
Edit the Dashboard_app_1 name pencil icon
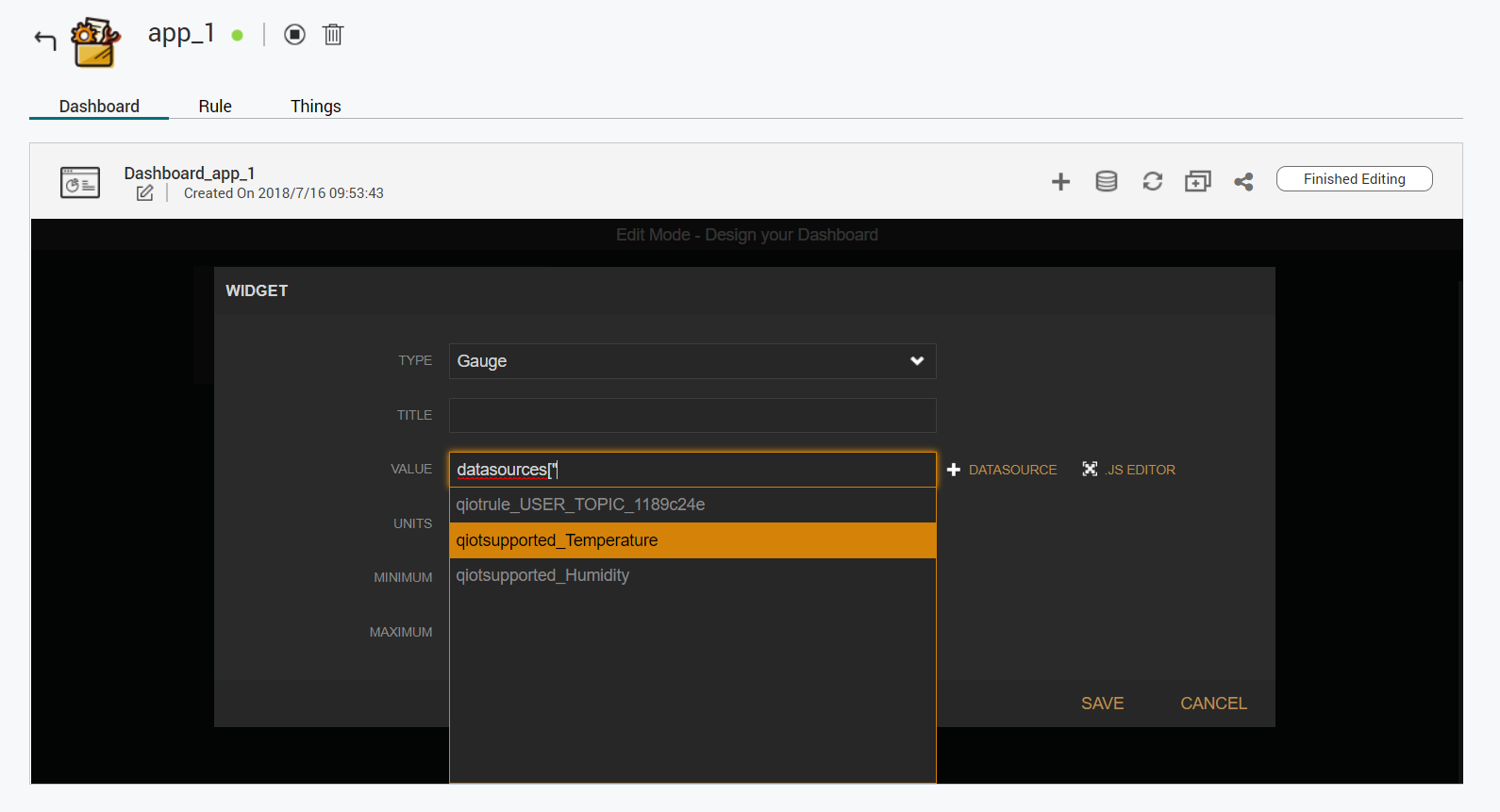tap(144, 193)
